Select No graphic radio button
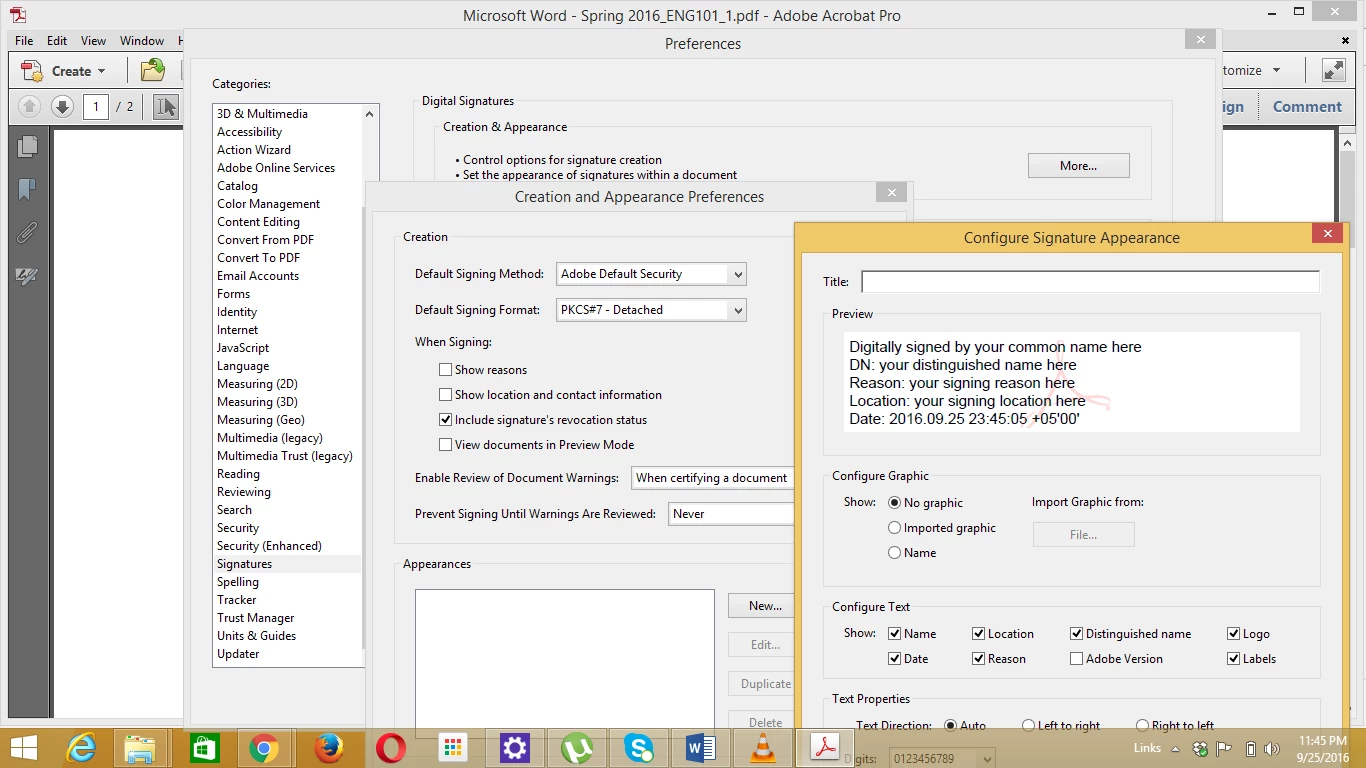The height and width of the screenshot is (768, 1366). point(895,503)
